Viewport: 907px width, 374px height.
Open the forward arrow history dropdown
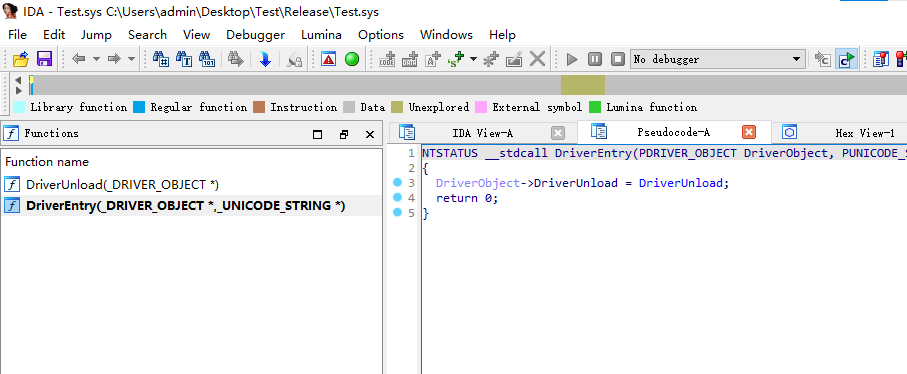coord(131,59)
